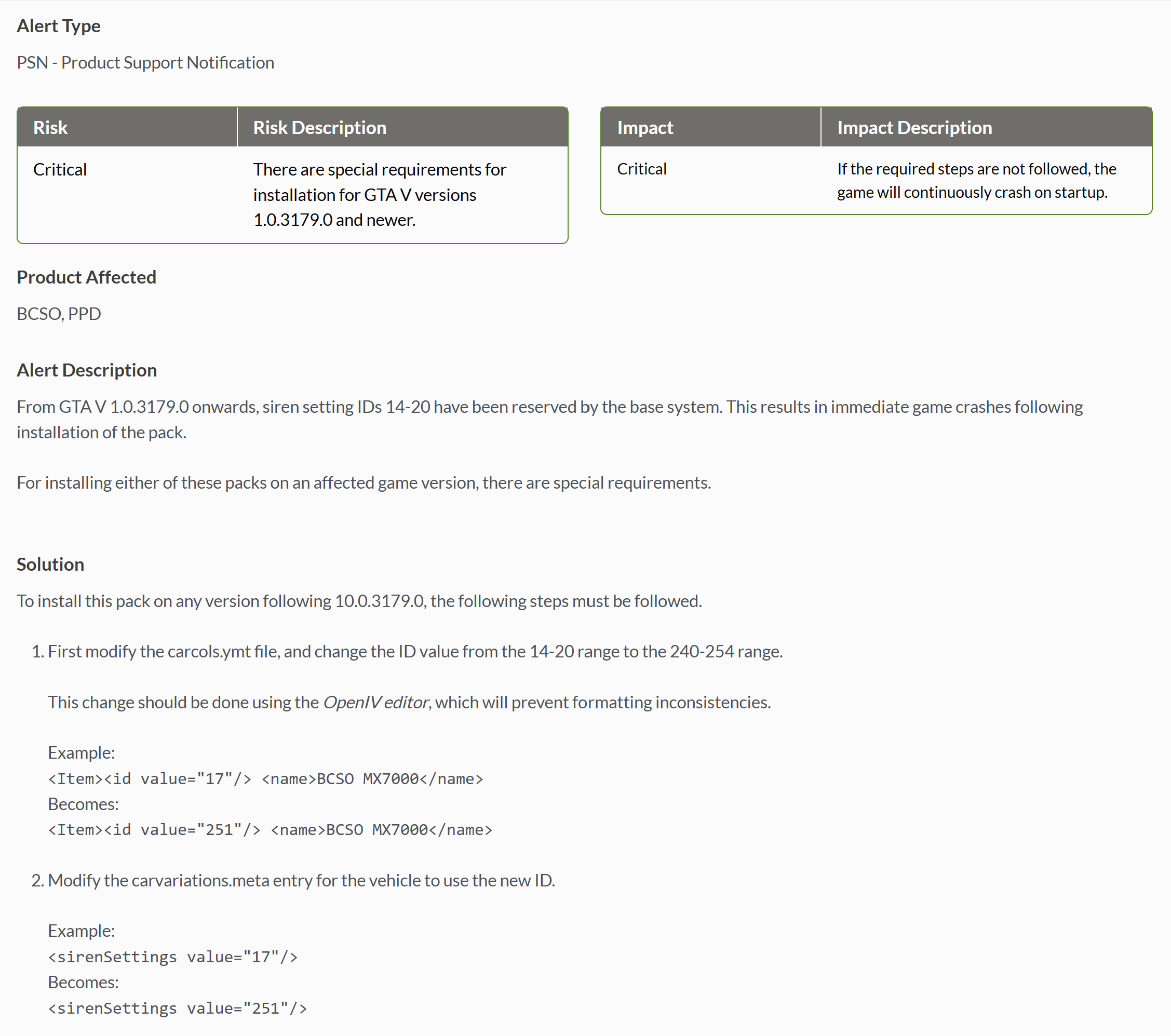Click the Product Affected heading
This screenshot has width=1171, height=1036.
click(87, 277)
